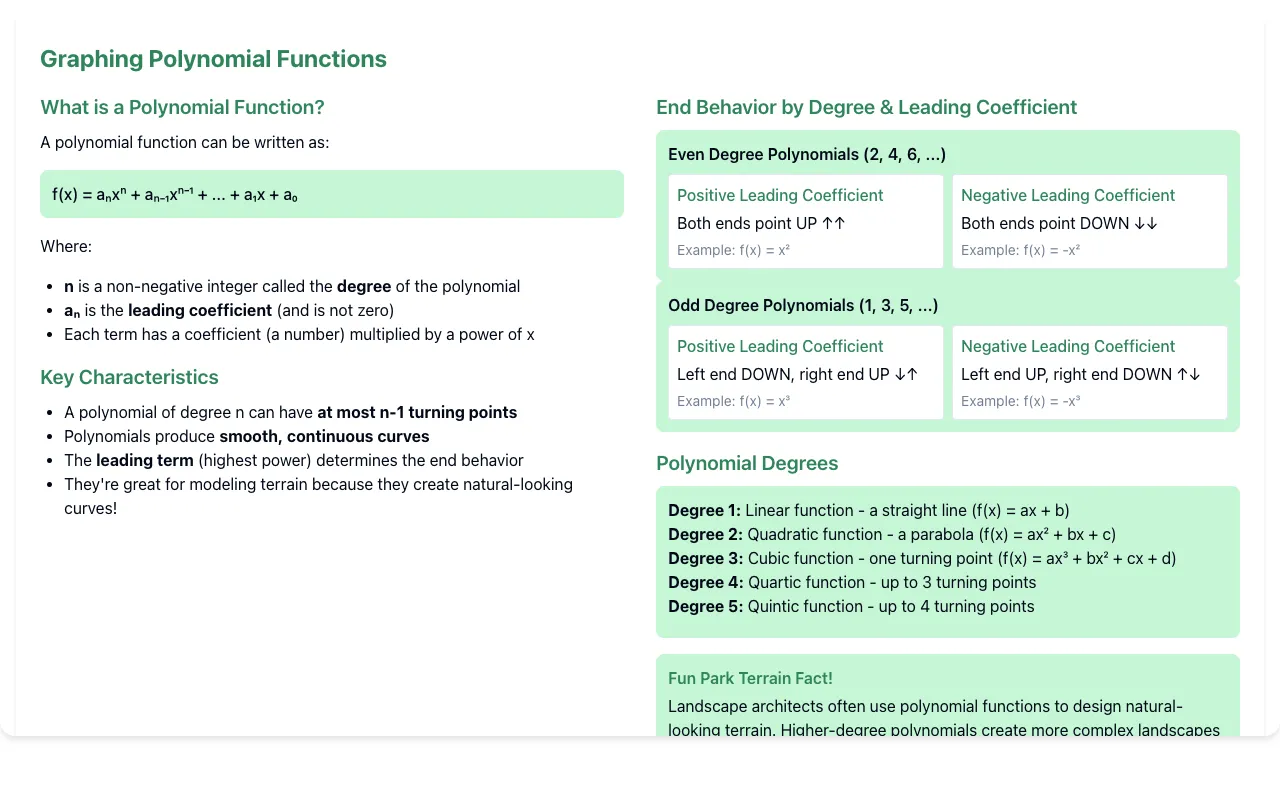
Task: Click the Polynomial Degrees heading
Action: tap(747, 463)
